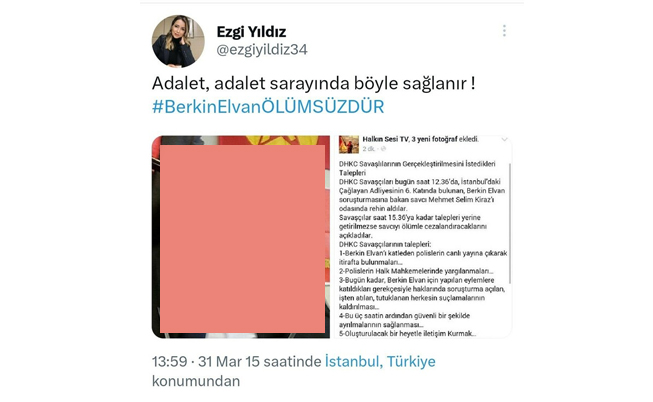Click the "DHKC Savaşçılarının talepleri:" line
This screenshot has height=402, width=653.
coord(385,245)
